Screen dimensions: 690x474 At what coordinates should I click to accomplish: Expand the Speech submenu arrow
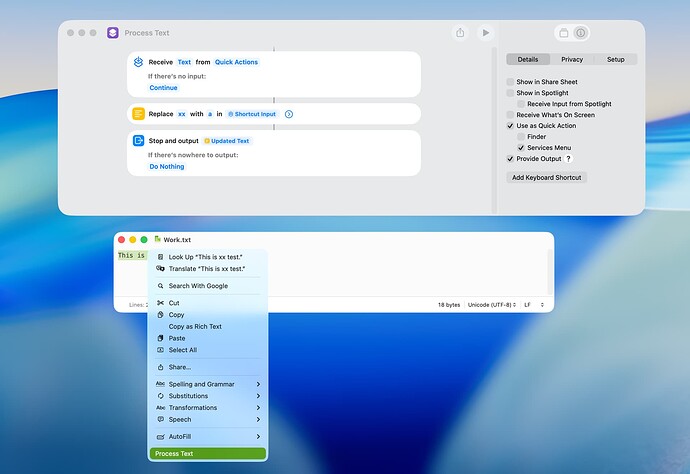click(x=258, y=420)
